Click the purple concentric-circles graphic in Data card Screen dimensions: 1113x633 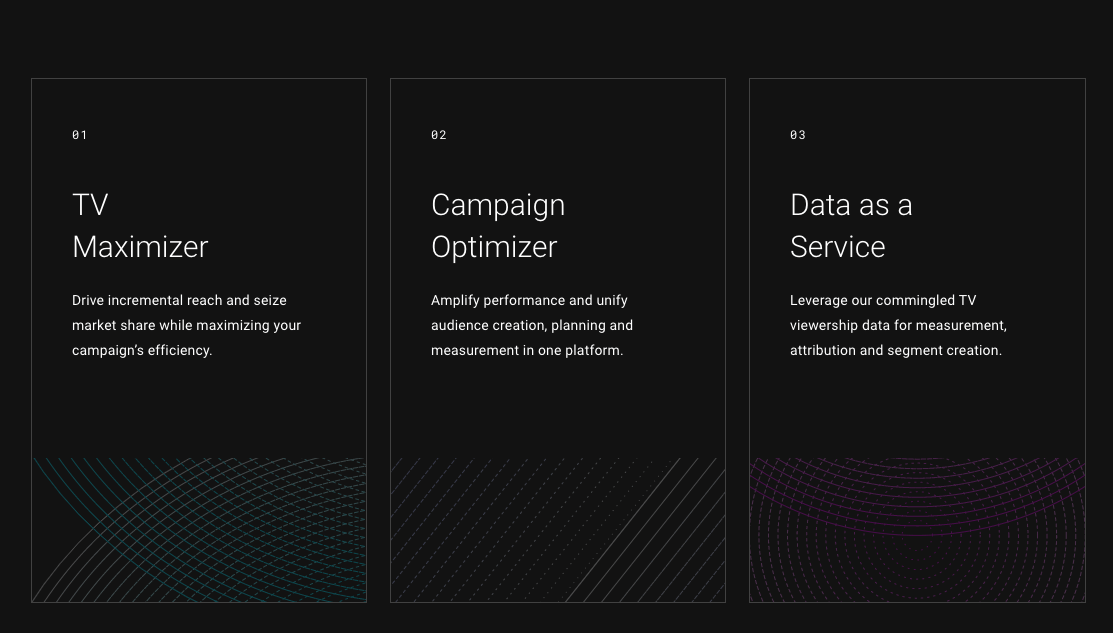tap(917, 530)
